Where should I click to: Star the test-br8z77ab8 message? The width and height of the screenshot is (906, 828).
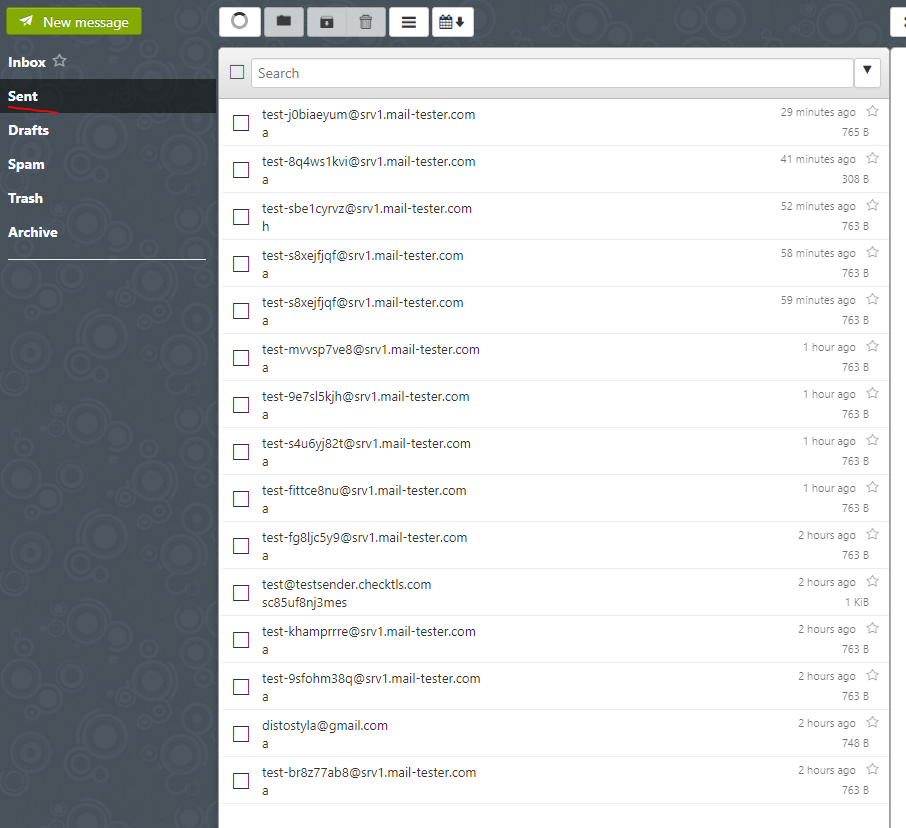coord(872,769)
